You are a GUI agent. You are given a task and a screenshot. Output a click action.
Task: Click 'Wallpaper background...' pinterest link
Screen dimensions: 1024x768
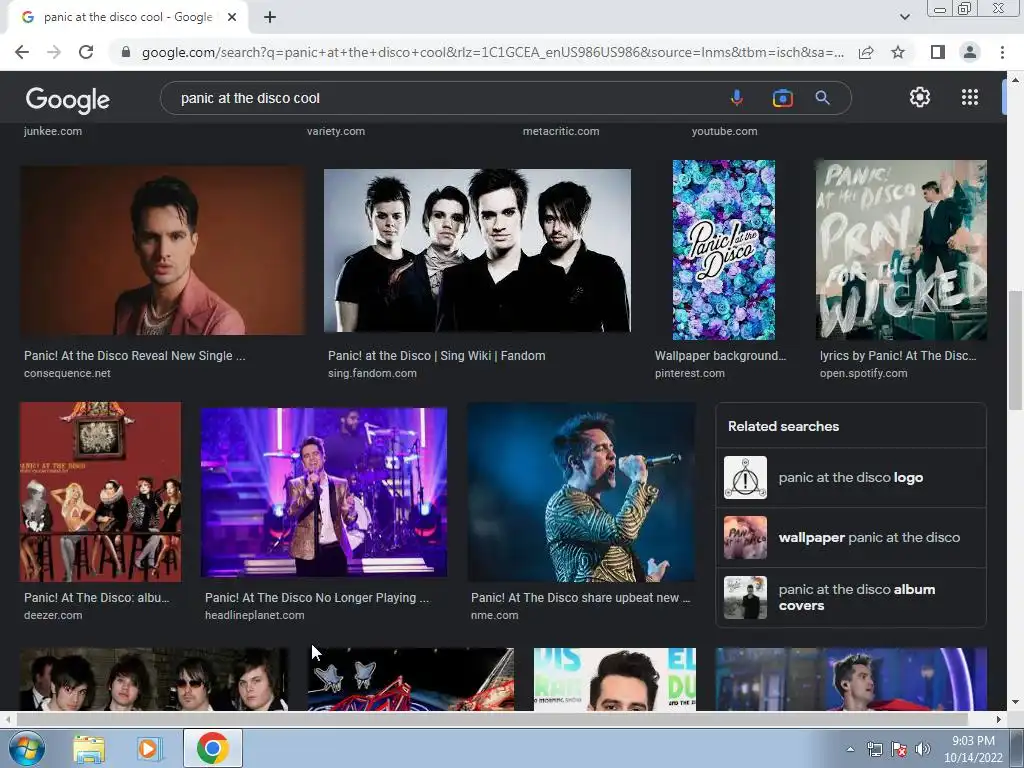[720, 356]
